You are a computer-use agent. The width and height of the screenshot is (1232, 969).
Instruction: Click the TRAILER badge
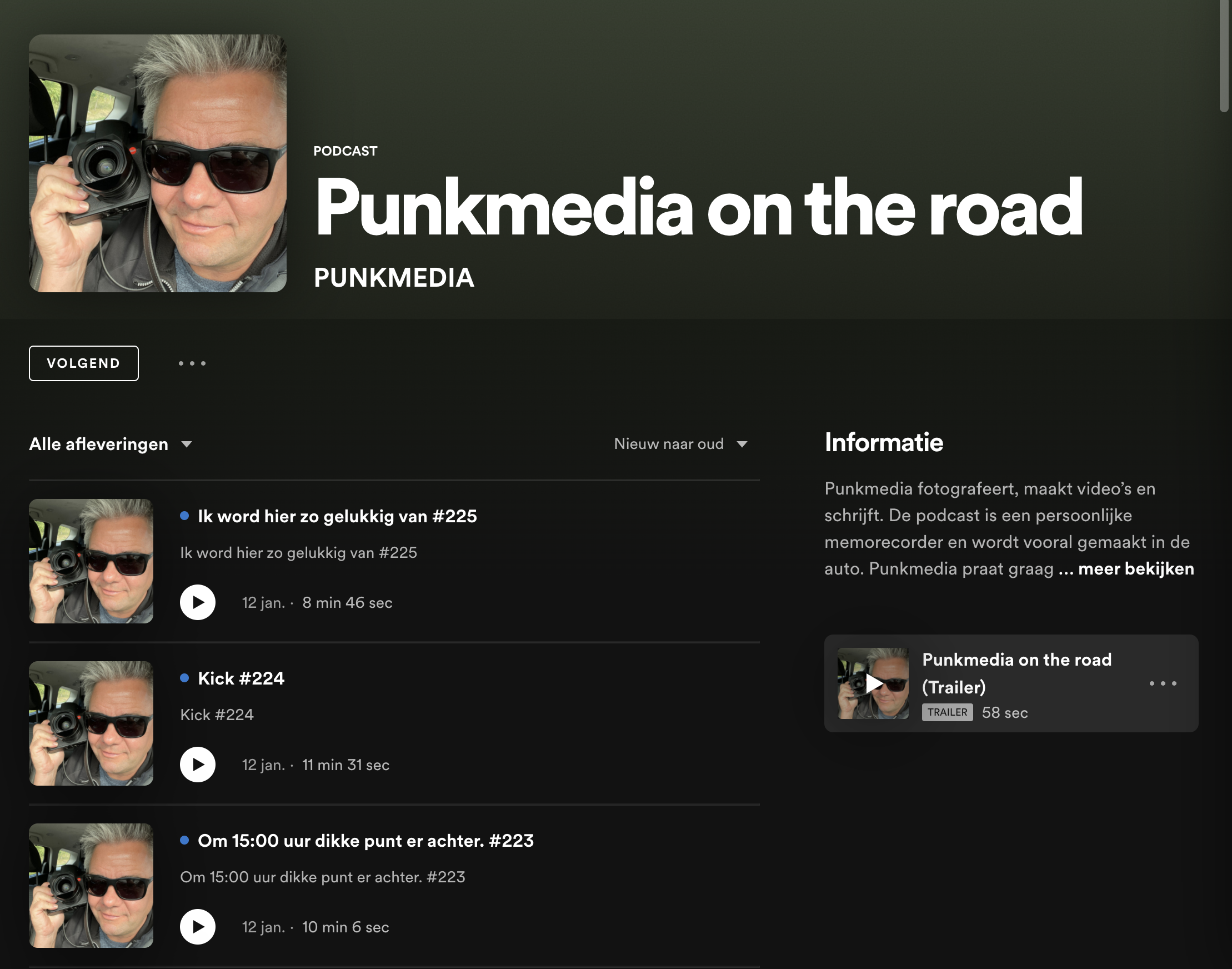(947, 712)
